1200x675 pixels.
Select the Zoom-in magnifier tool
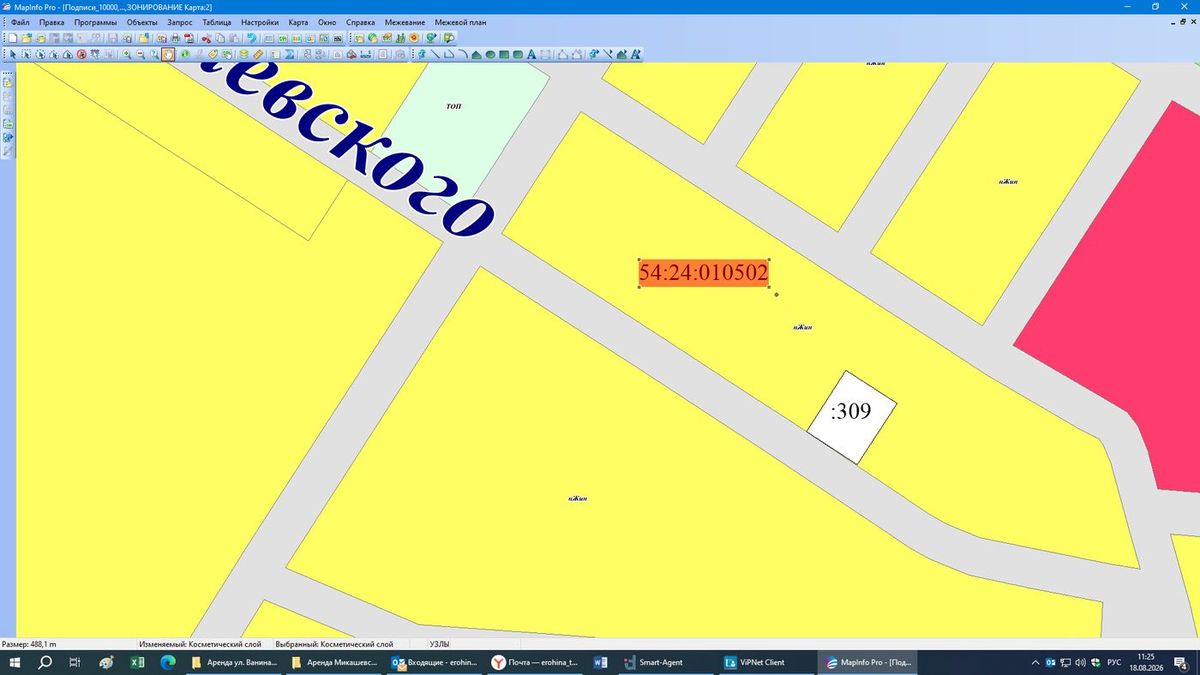127,54
